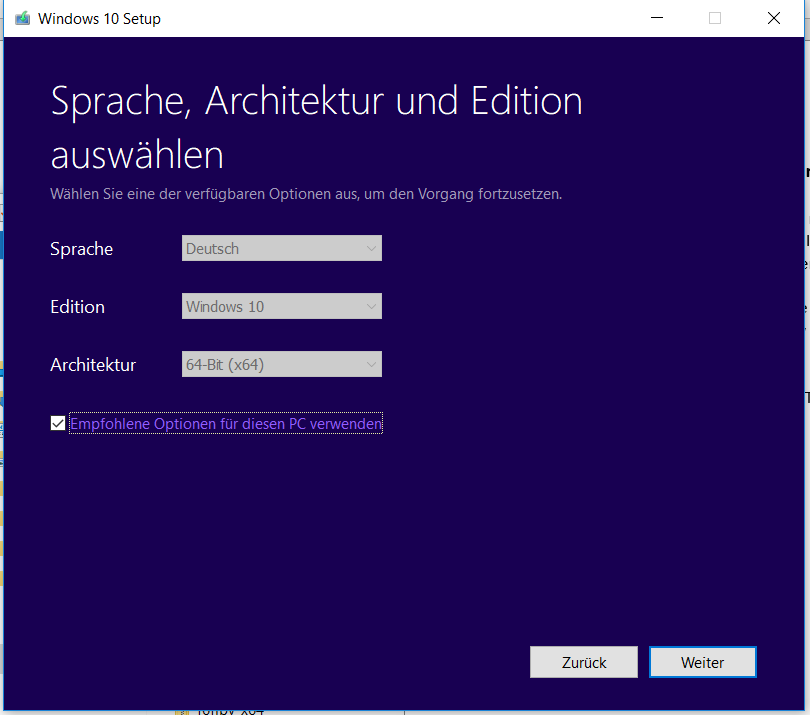The width and height of the screenshot is (810, 715).
Task: Uncheck the recommended options checkbox
Action: (x=58, y=423)
